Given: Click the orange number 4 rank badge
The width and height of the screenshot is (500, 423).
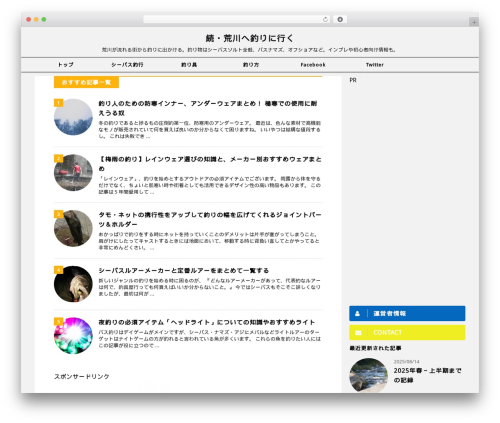Looking at the screenshot, I should pyautogui.click(x=58, y=270).
